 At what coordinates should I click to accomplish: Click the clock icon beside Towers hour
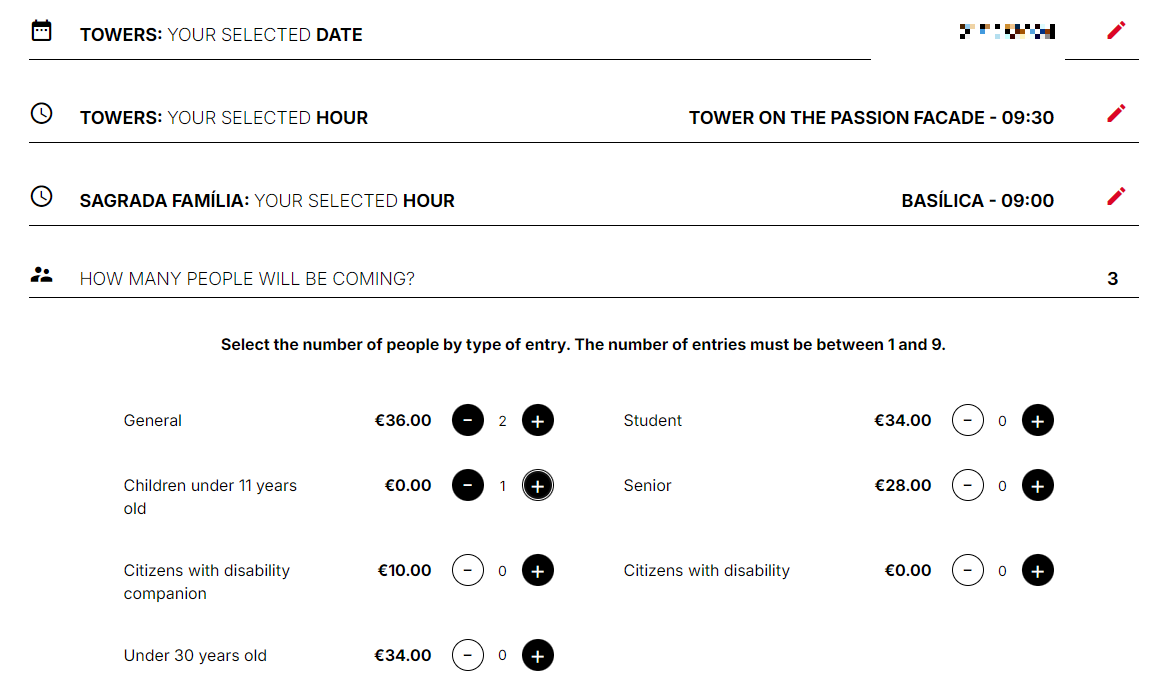[41, 114]
